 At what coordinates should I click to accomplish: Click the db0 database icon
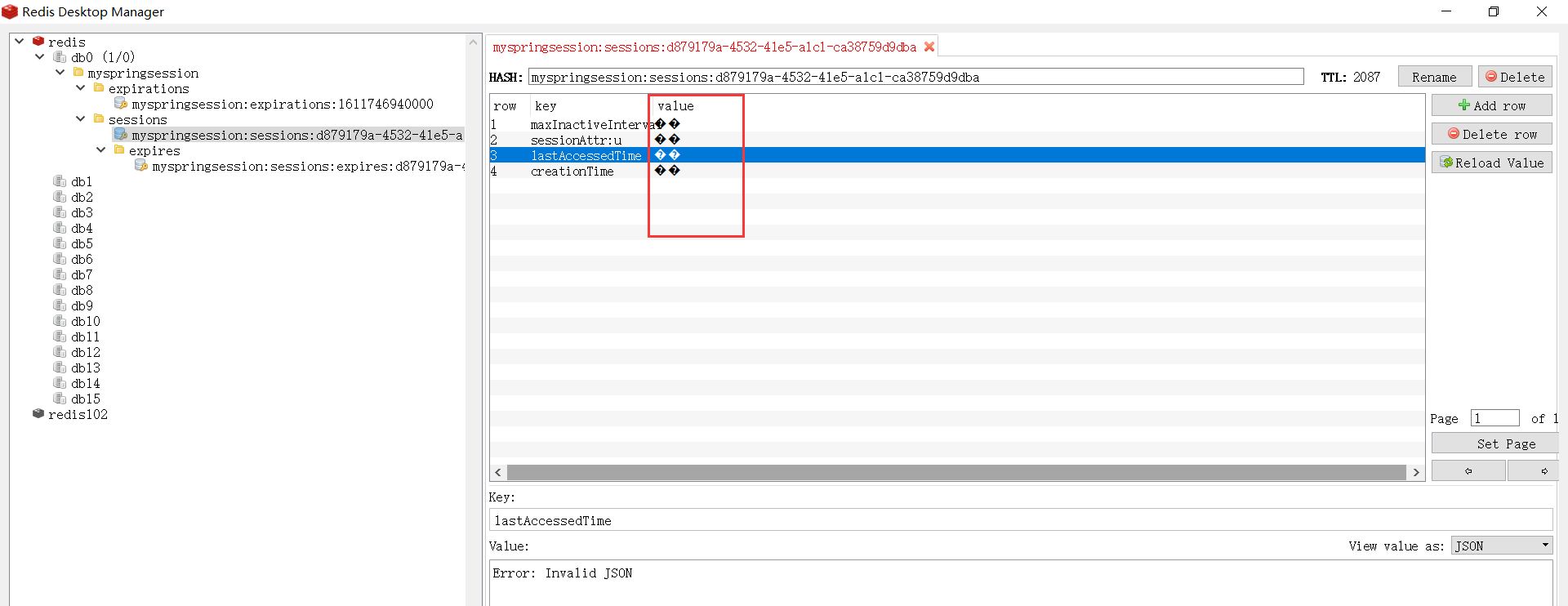pos(59,56)
